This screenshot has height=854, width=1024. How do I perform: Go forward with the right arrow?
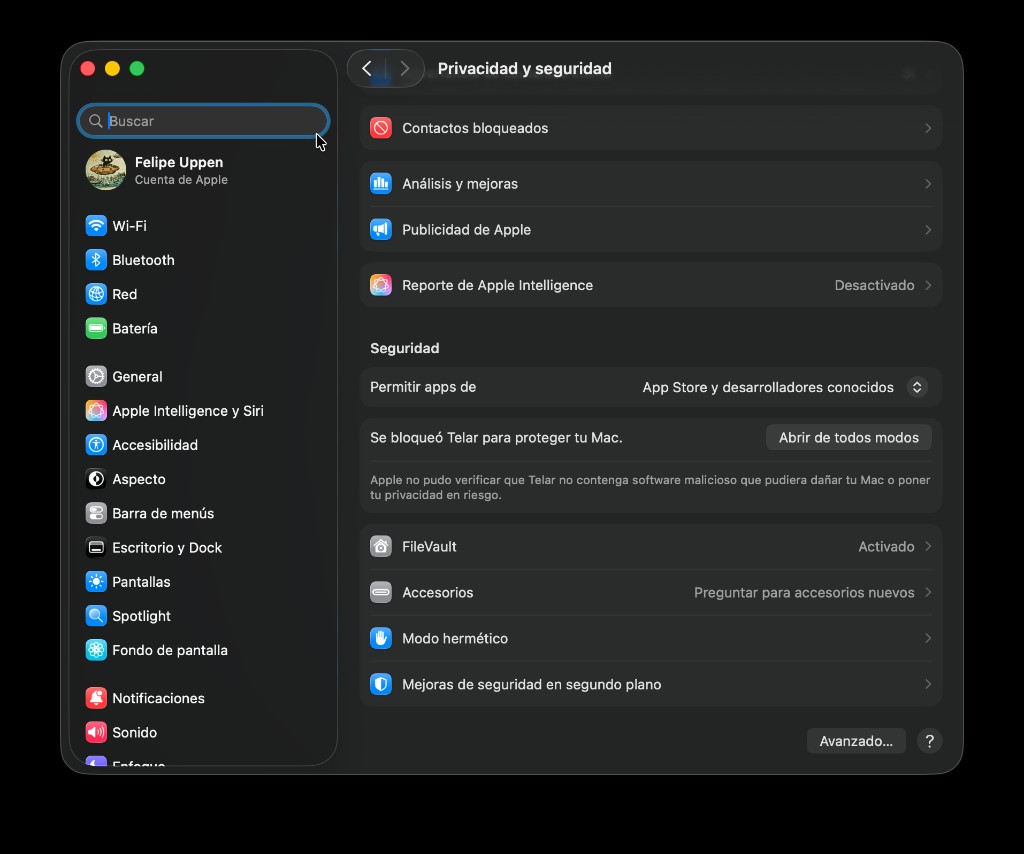click(x=404, y=69)
